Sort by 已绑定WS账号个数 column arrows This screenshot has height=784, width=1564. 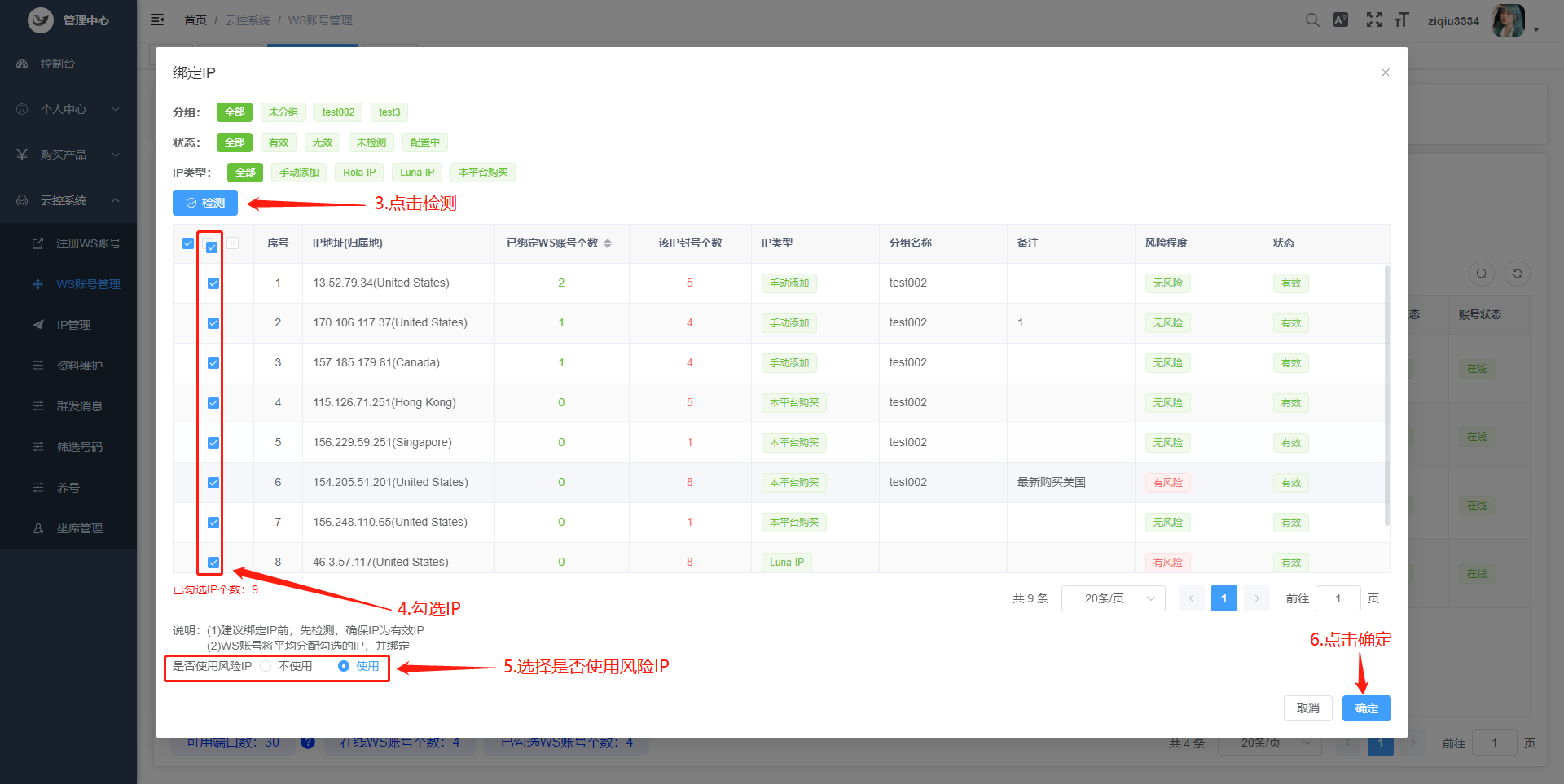[x=608, y=243]
